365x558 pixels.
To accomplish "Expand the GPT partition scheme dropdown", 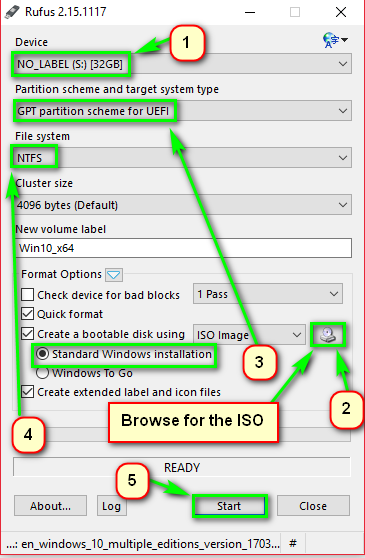I will [183, 111].
